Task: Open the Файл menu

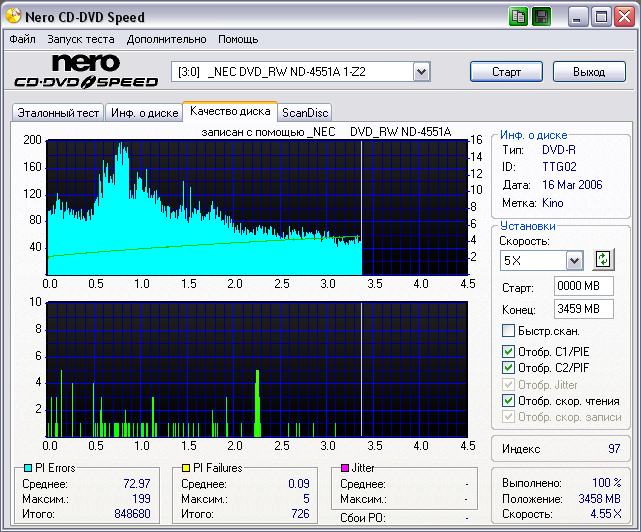Action: point(23,39)
